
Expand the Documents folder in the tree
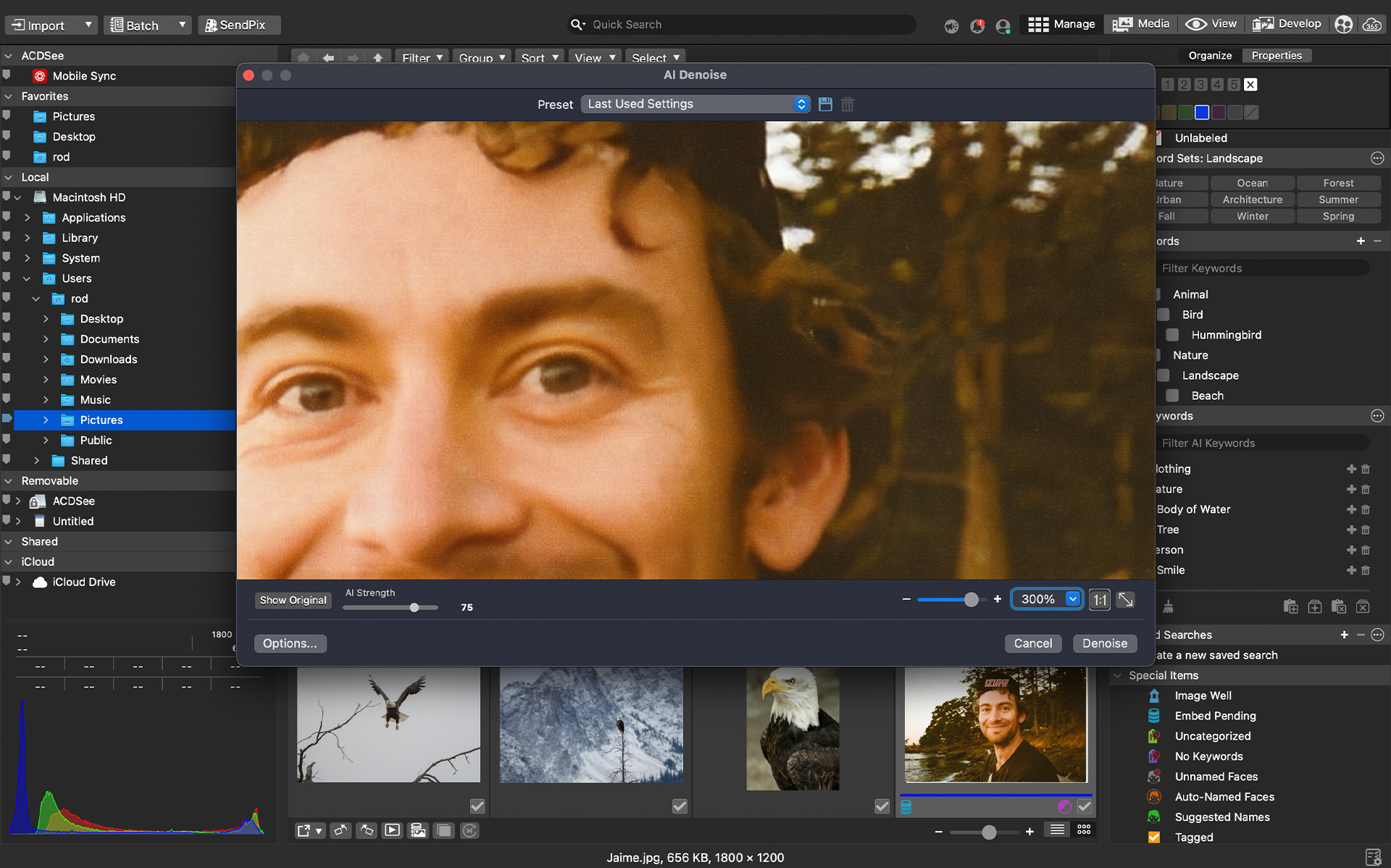pos(46,339)
